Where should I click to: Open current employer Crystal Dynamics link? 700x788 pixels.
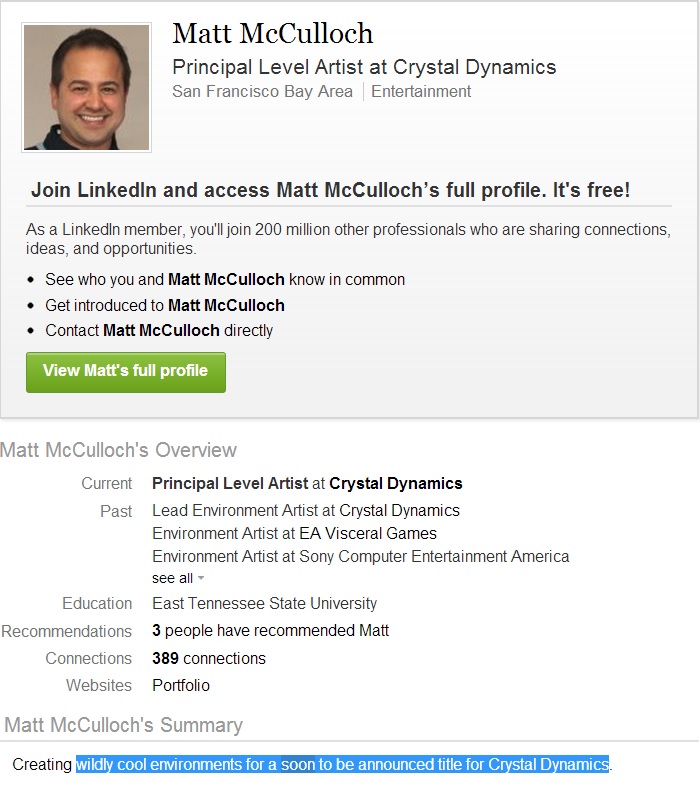(396, 484)
